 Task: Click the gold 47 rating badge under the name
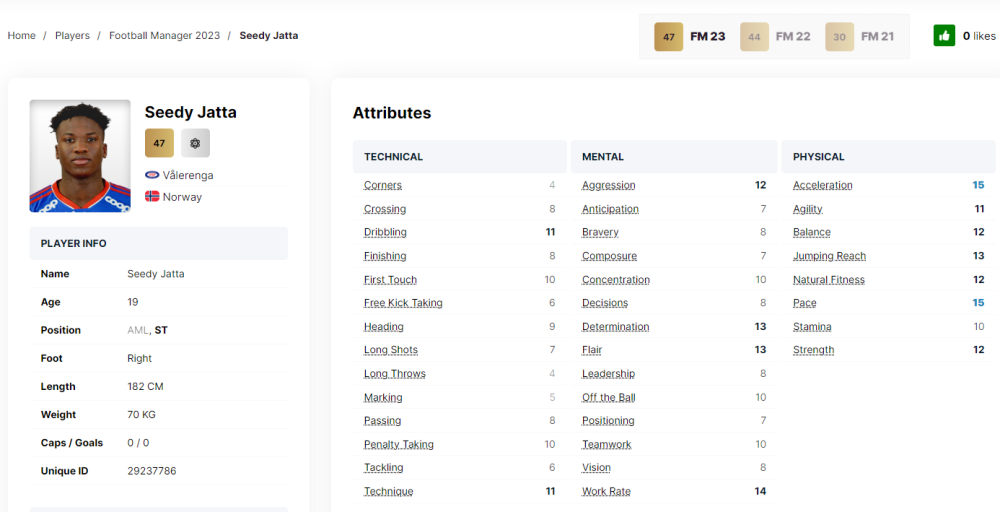(x=159, y=143)
